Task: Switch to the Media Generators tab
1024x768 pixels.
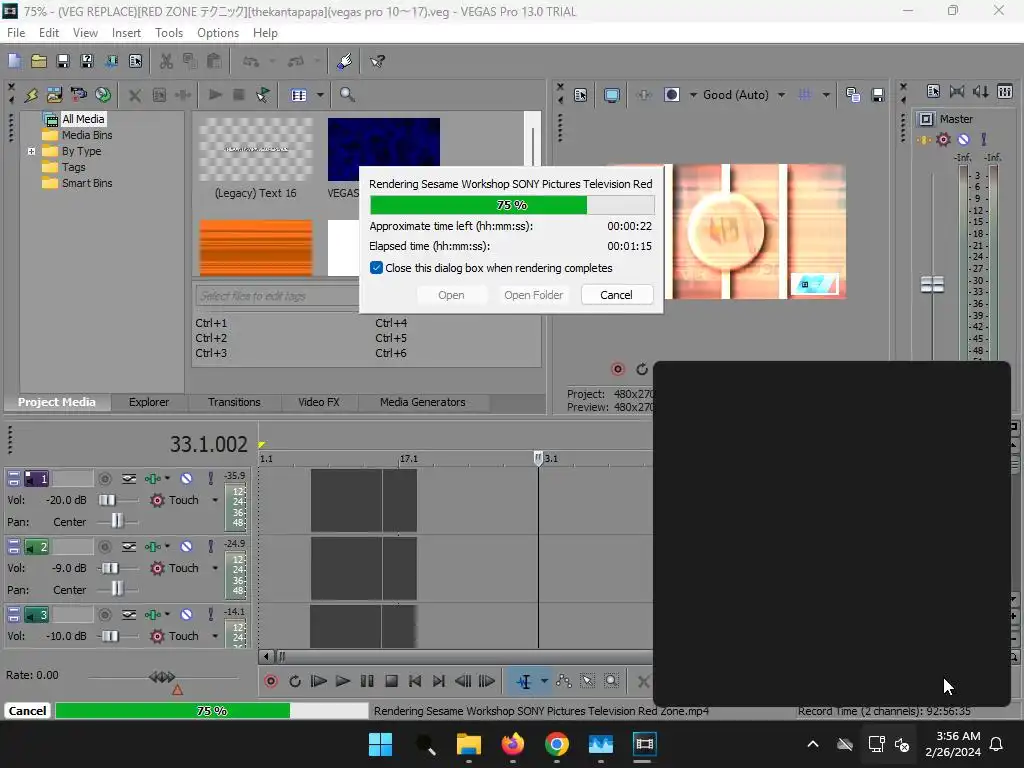Action: 423,402
